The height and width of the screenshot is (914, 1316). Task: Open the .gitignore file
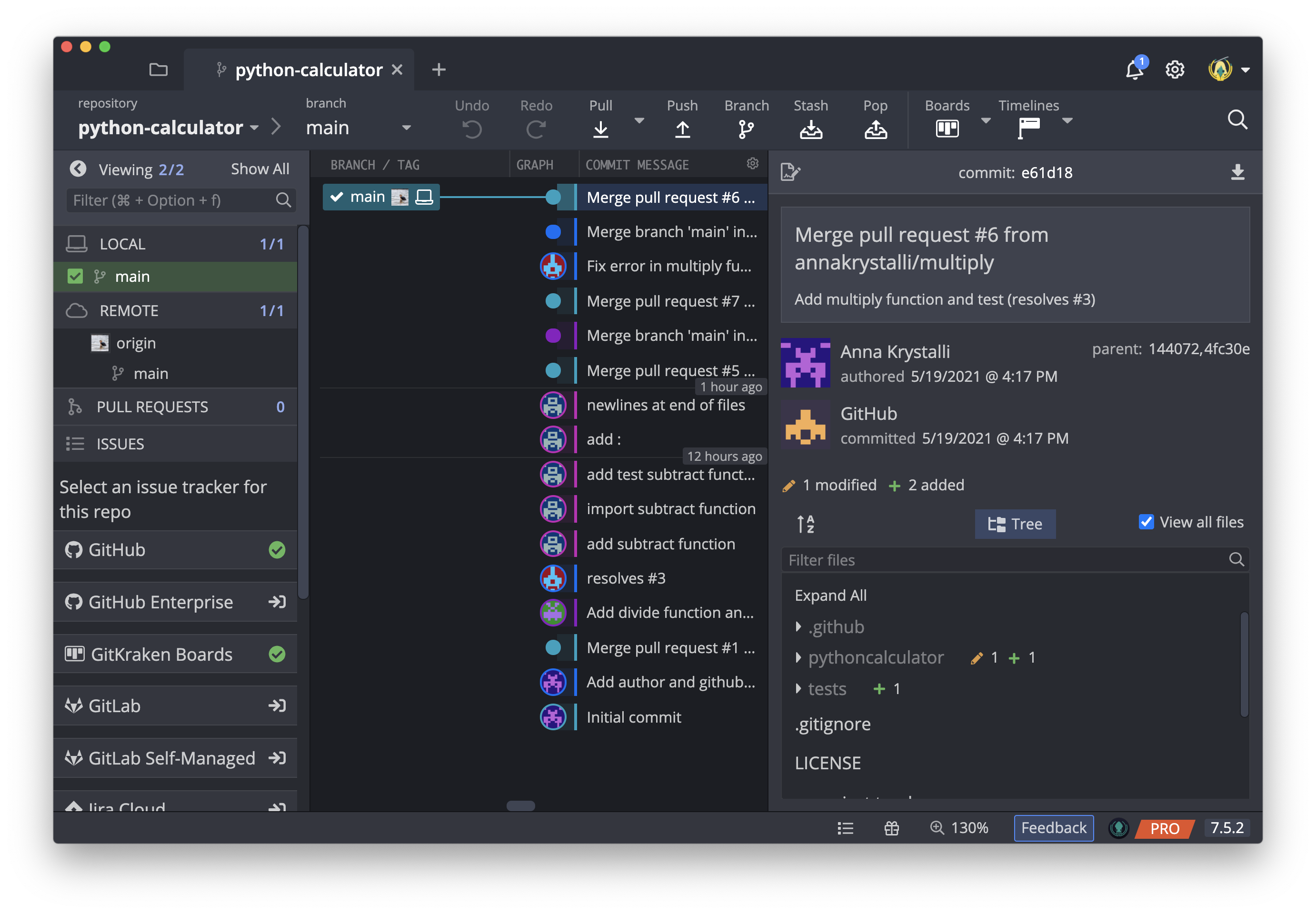click(832, 724)
